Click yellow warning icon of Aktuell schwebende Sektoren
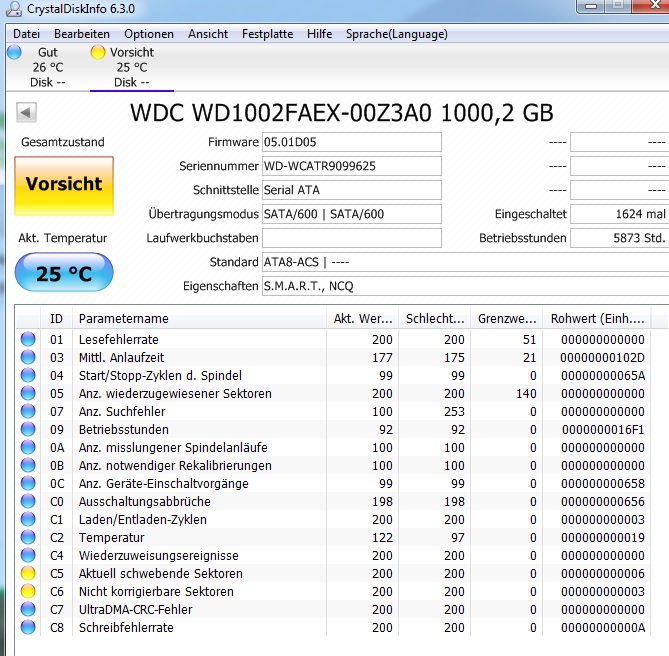The width and height of the screenshot is (669, 656). pos(28,573)
